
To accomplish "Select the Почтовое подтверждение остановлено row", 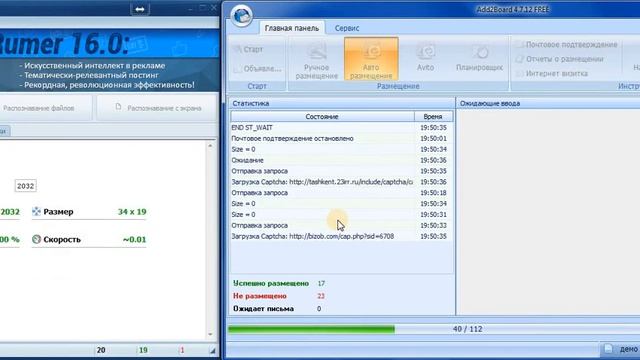I will click(x=342, y=138).
